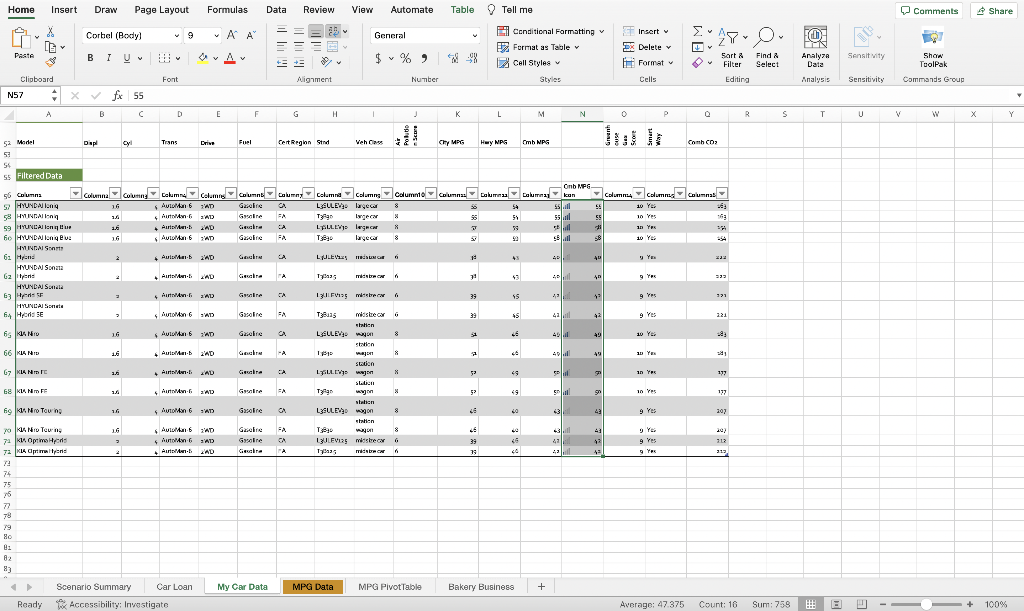
Task: Toggle Wrap Text
Action: pyautogui.click(x=333, y=31)
